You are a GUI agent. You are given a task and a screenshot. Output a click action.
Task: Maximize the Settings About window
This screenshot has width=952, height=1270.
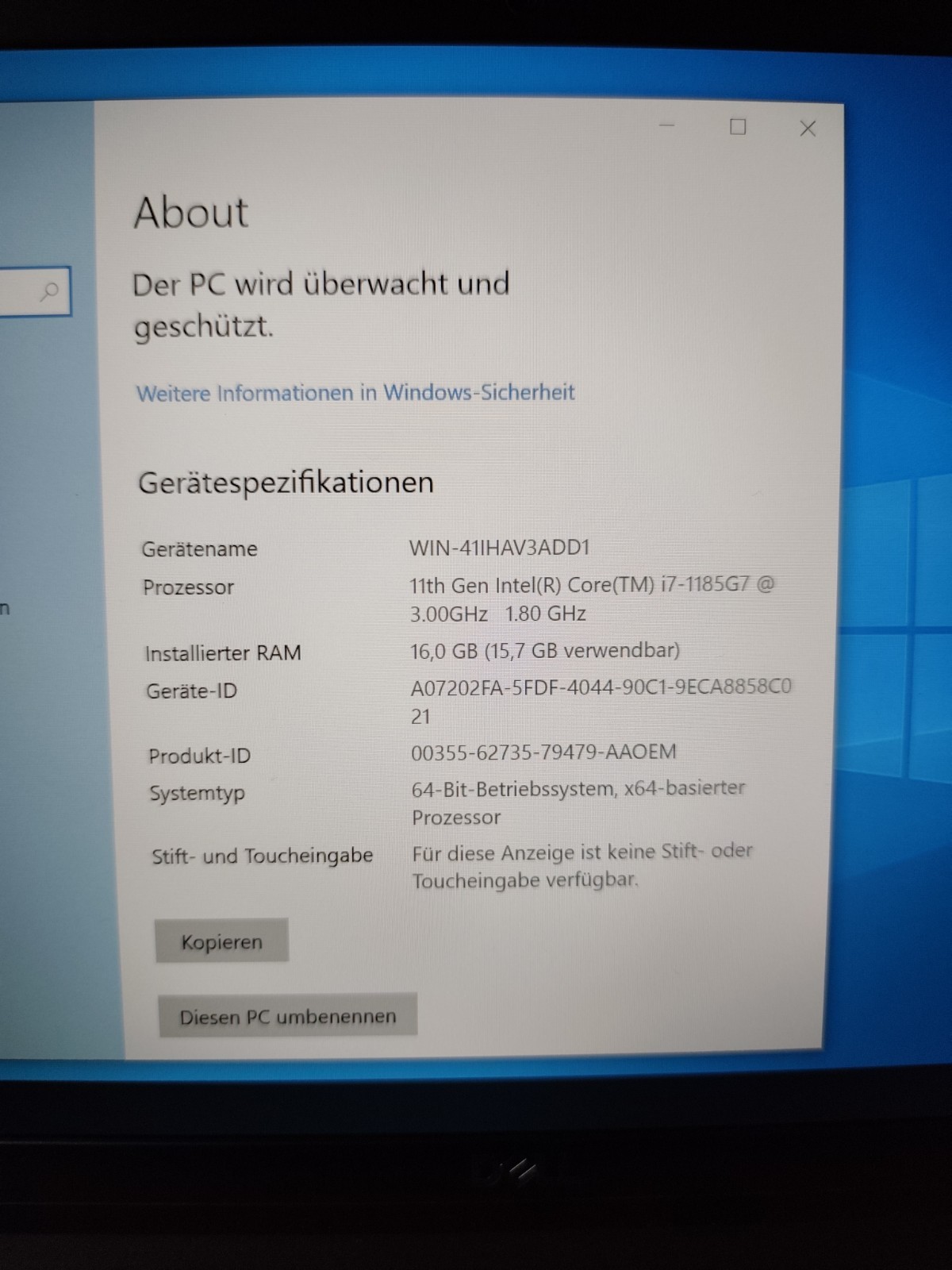[738, 127]
